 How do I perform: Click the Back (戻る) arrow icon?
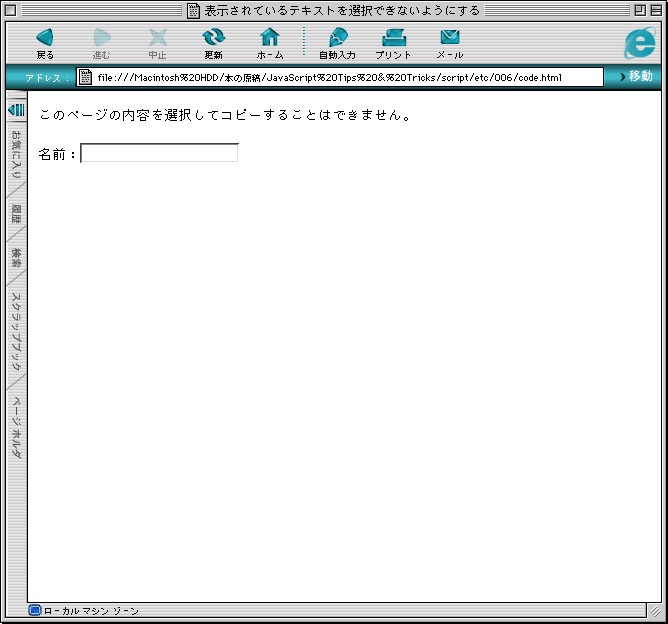(x=45, y=39)
